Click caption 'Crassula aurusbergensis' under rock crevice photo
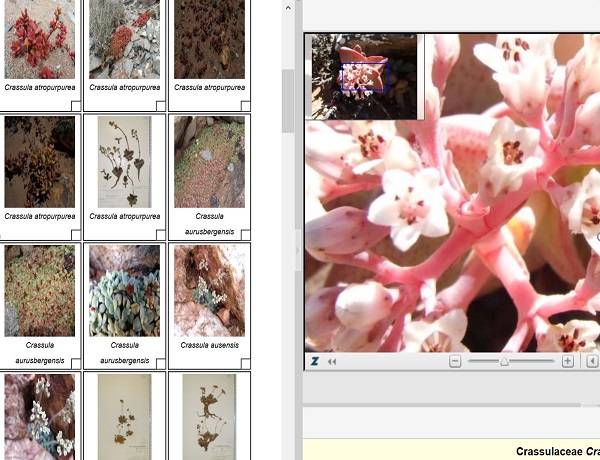The width and height of the screenshot is (600, 460). (x=210, y=224)
